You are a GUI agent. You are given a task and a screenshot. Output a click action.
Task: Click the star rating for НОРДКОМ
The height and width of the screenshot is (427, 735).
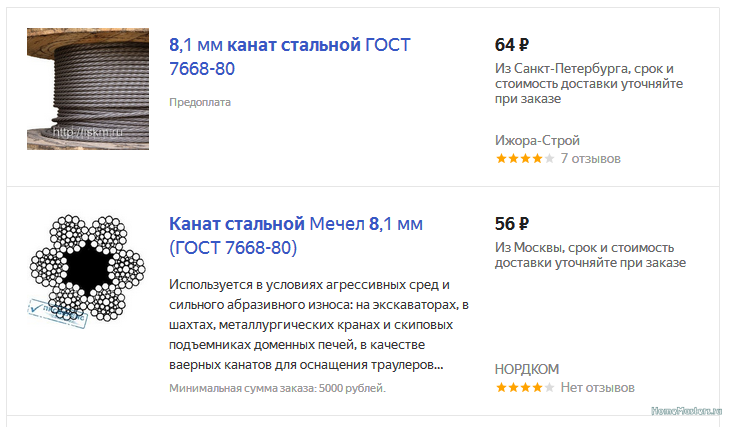pos(524,387)
